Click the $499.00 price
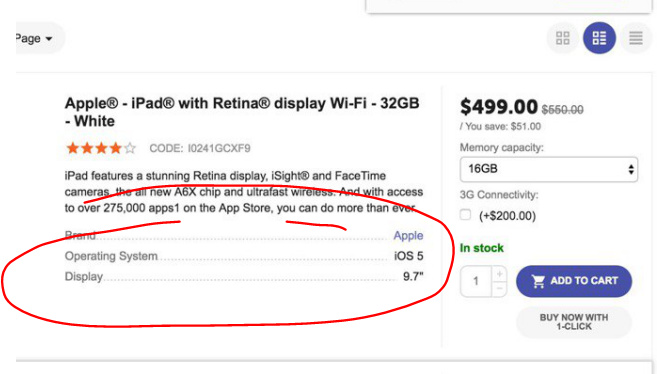Screen dimensions: 657x374 (x=499, y=107)
